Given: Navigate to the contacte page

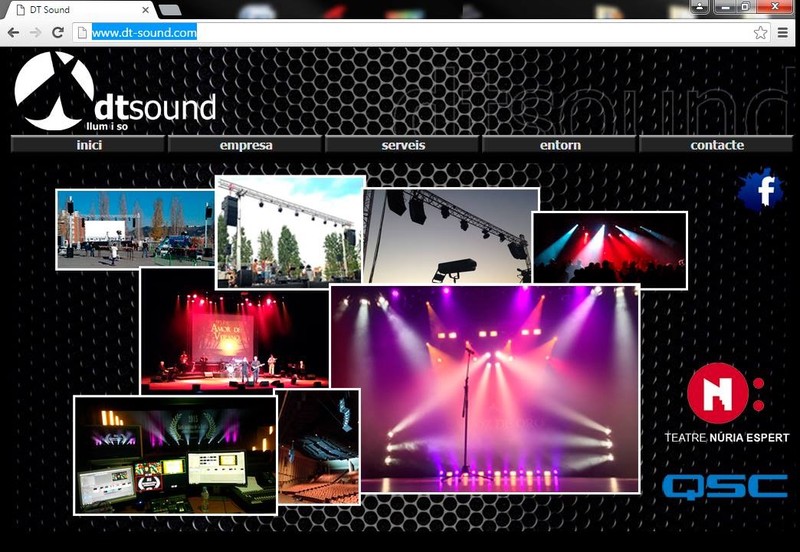Looking at the screenshot, I should coord(717,145).
